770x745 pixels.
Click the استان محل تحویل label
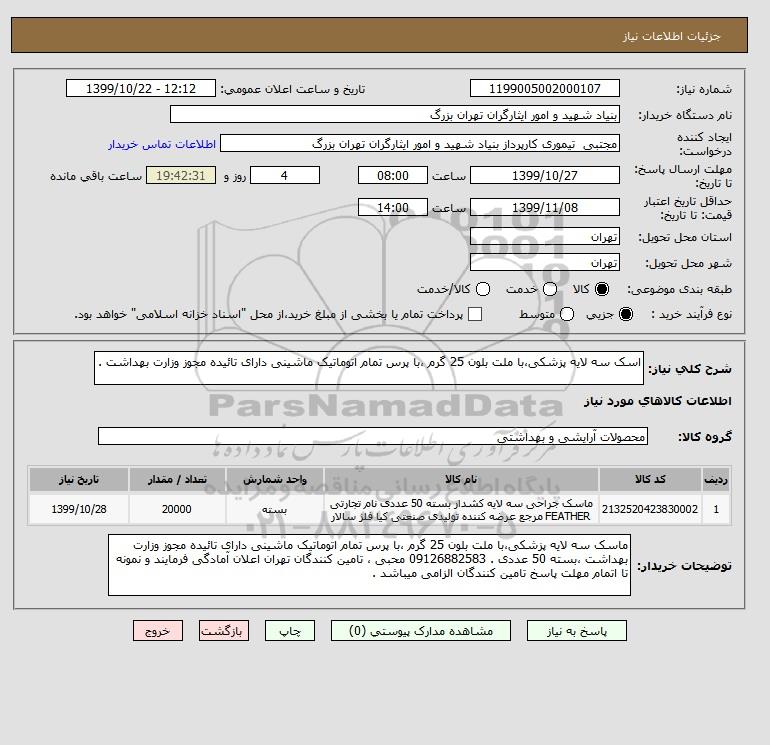coord(685,237)
